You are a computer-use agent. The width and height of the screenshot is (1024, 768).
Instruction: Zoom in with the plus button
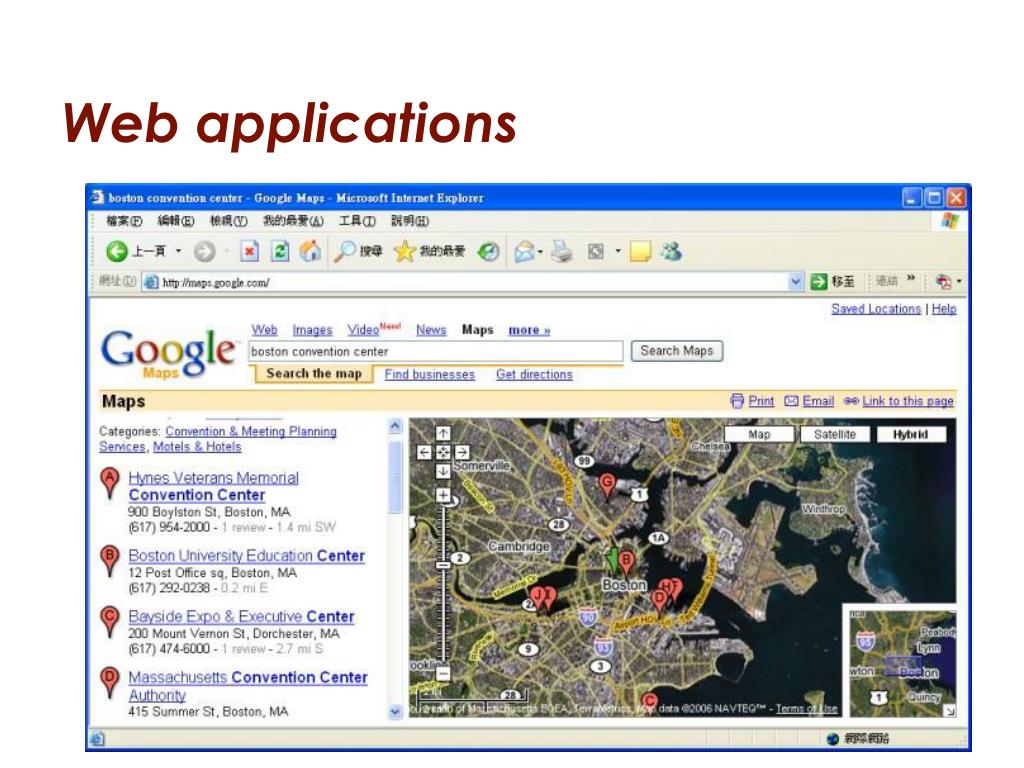point(443,496)
